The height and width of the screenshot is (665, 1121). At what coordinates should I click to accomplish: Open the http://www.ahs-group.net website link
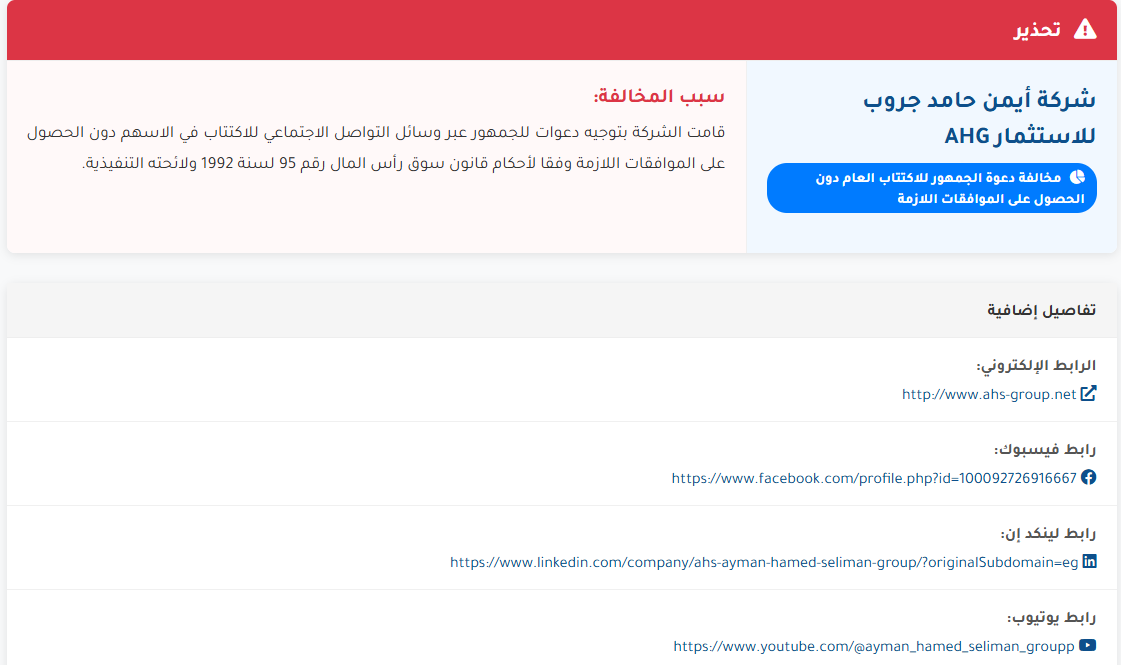989,394
